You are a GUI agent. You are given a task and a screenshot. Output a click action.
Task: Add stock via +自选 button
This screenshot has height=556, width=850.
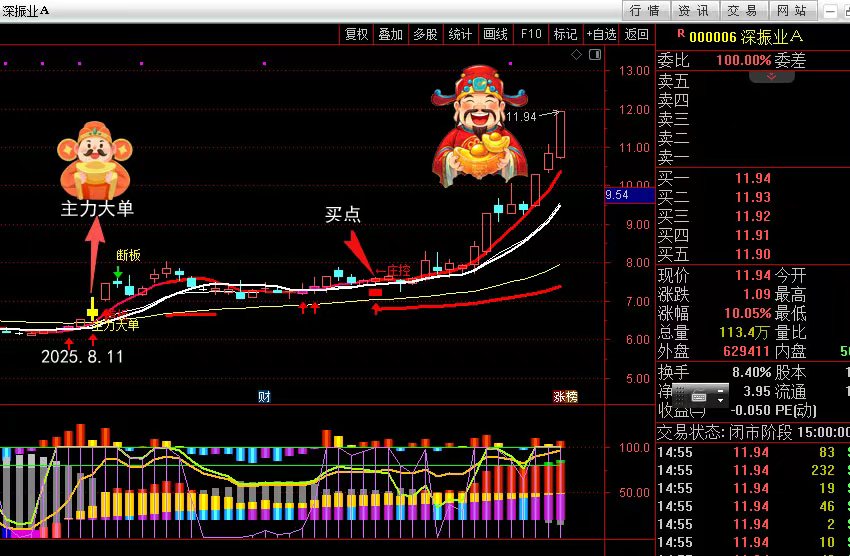602,34
